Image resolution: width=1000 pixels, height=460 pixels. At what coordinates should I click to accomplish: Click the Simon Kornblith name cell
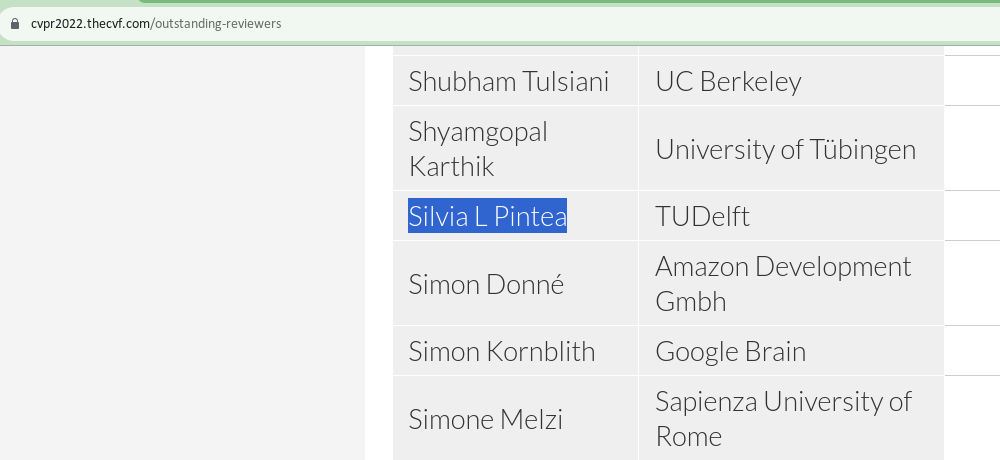515,351
